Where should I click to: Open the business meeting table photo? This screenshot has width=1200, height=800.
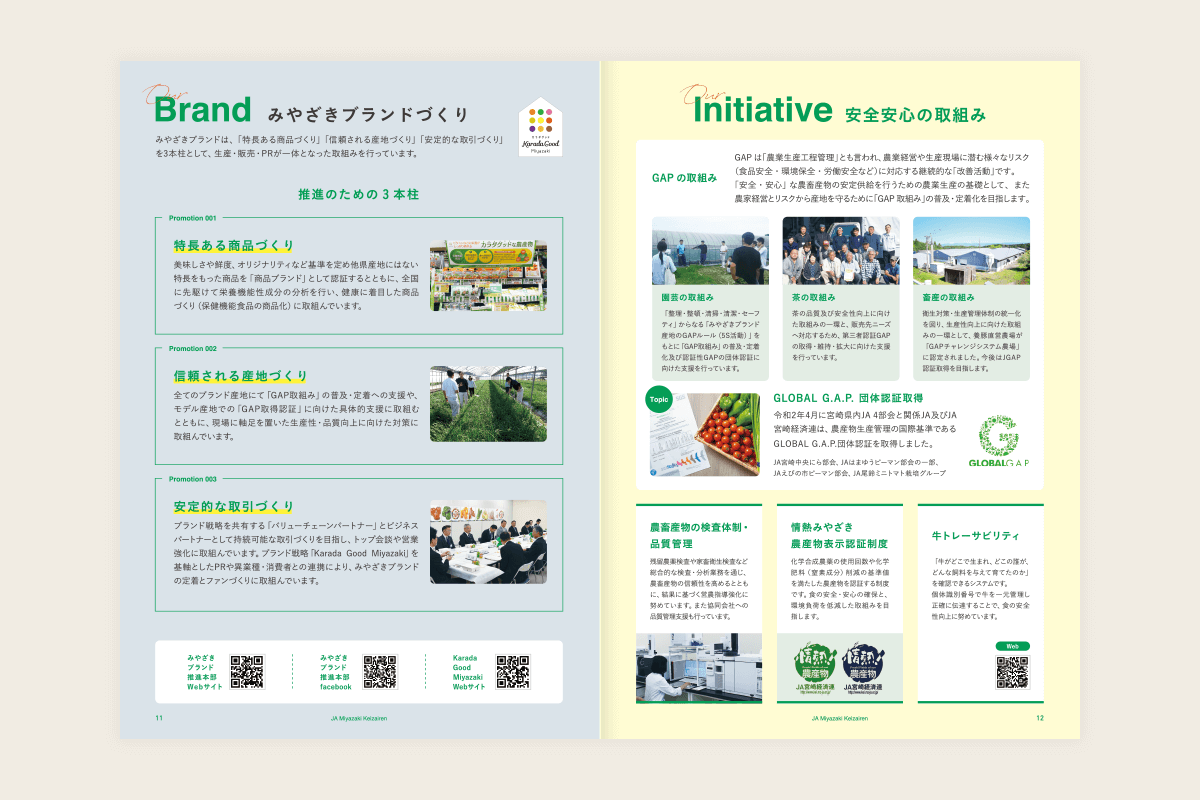488,541
